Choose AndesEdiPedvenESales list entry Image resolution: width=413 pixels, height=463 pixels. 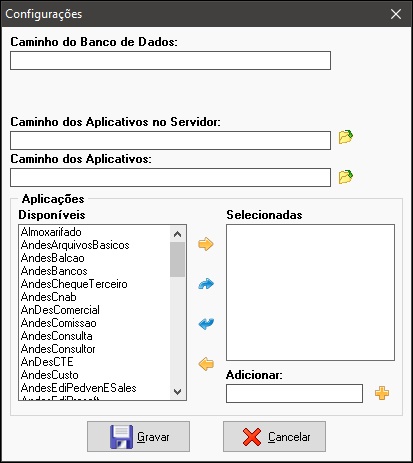(79, 388)
